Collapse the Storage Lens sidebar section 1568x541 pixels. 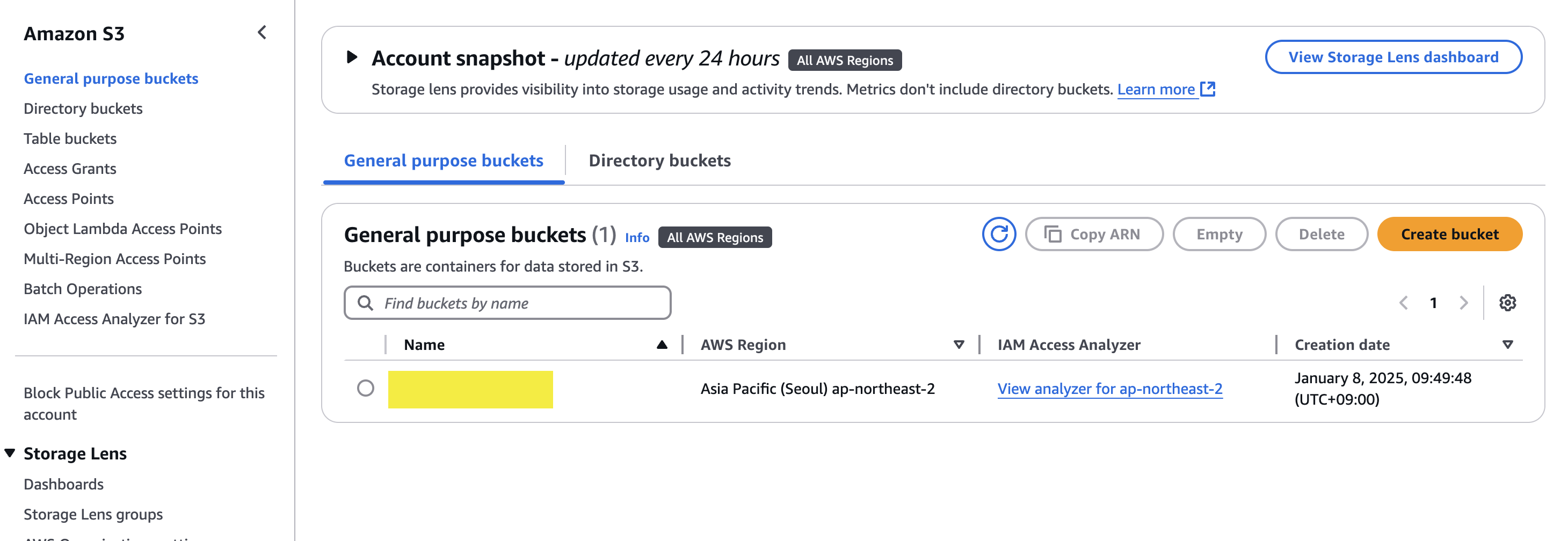(10, 454)
